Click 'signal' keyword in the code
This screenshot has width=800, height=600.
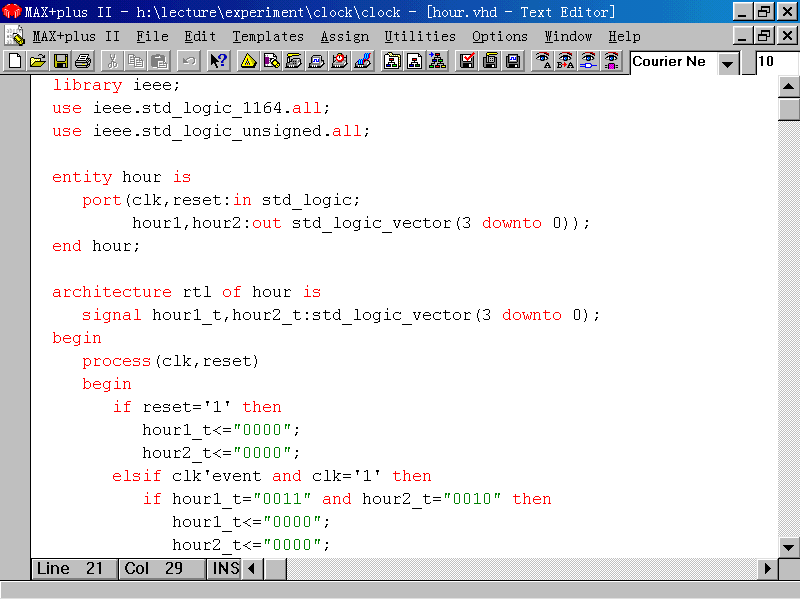click(x=112, y=315)
